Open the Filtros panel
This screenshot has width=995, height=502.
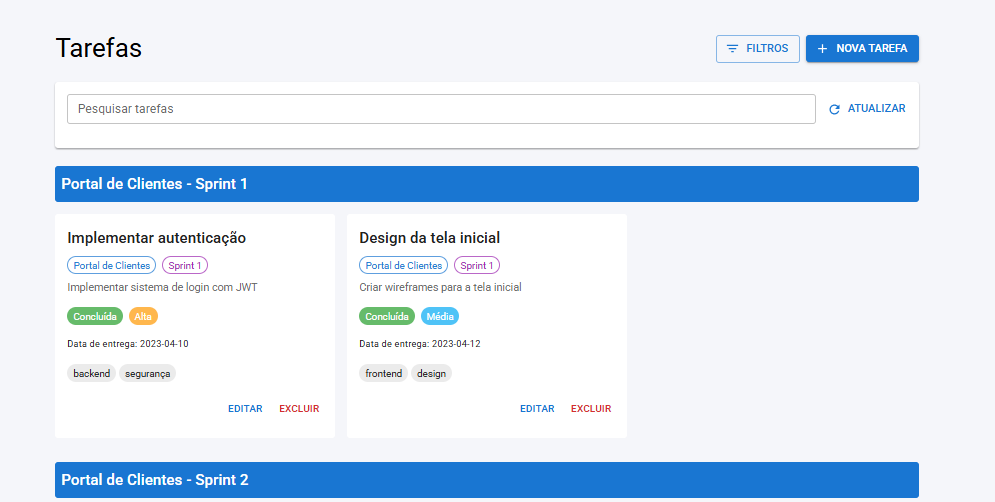click(757, 49)
